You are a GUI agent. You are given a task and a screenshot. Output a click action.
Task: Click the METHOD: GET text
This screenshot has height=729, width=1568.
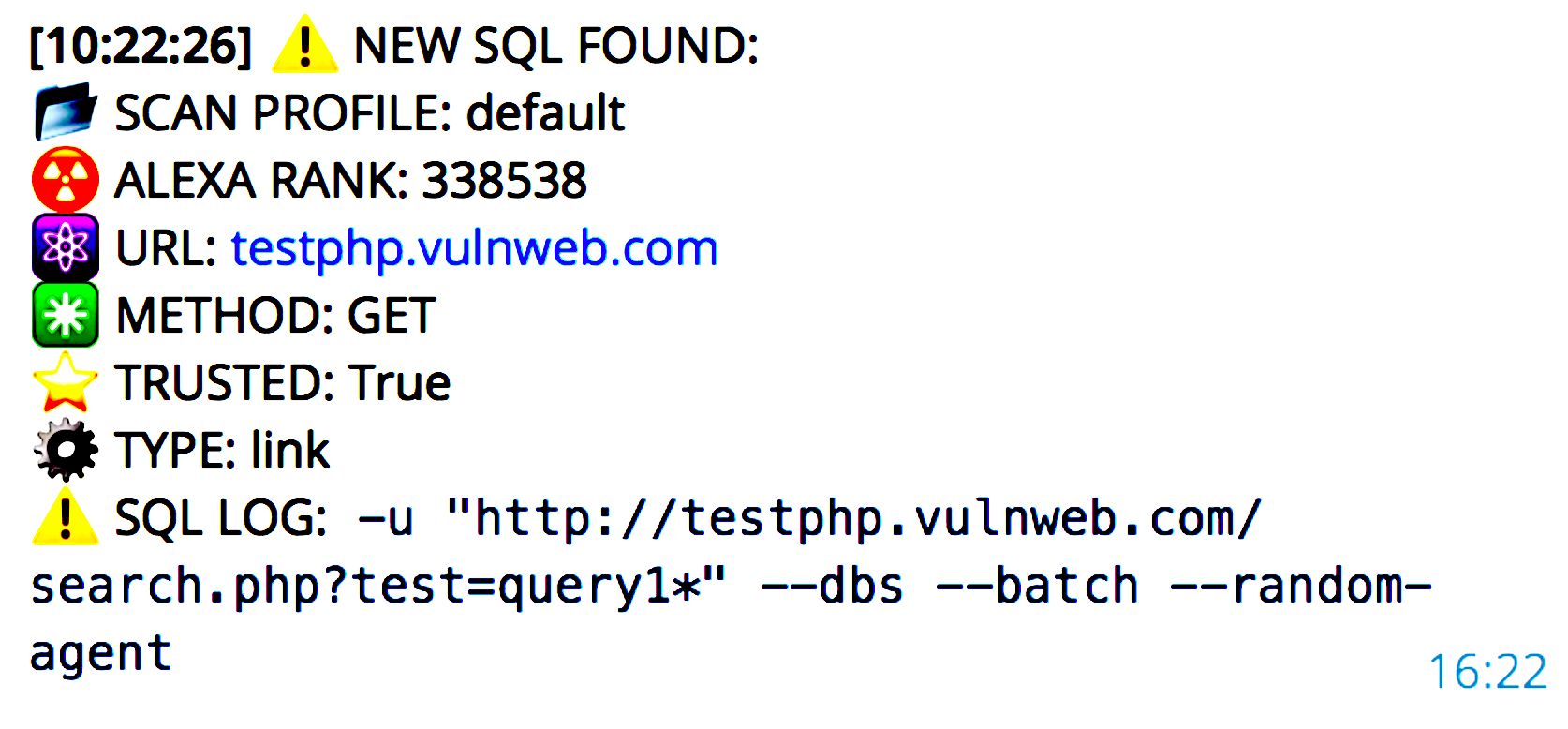(x=275, y=316)
